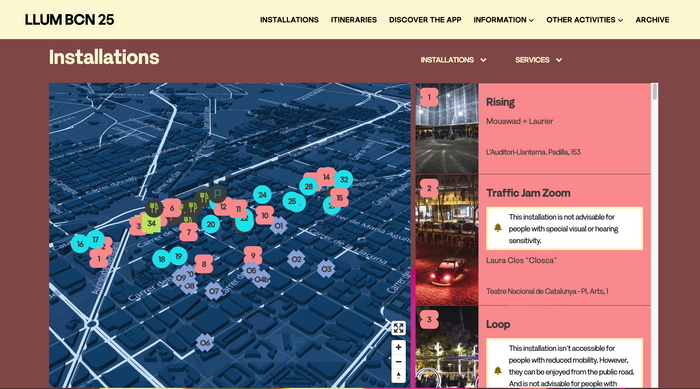Open the Loop installation title
Image resolution: width=700 pixels, height=389 pixels.
(498, 324)
